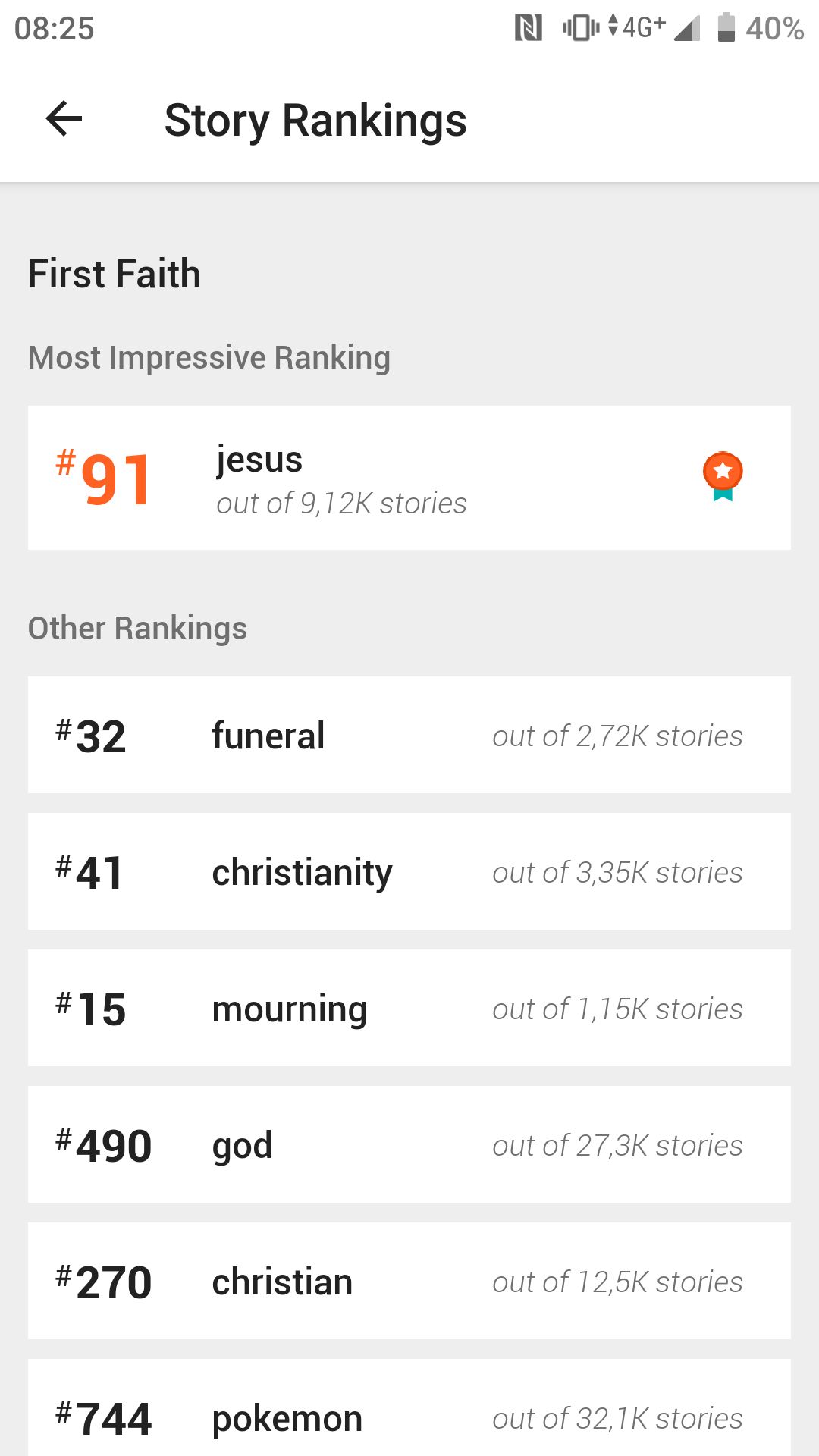Tap the Story Rankings title
The width and height of the screenshot is (819, 1456).
(x=315, y=121)
